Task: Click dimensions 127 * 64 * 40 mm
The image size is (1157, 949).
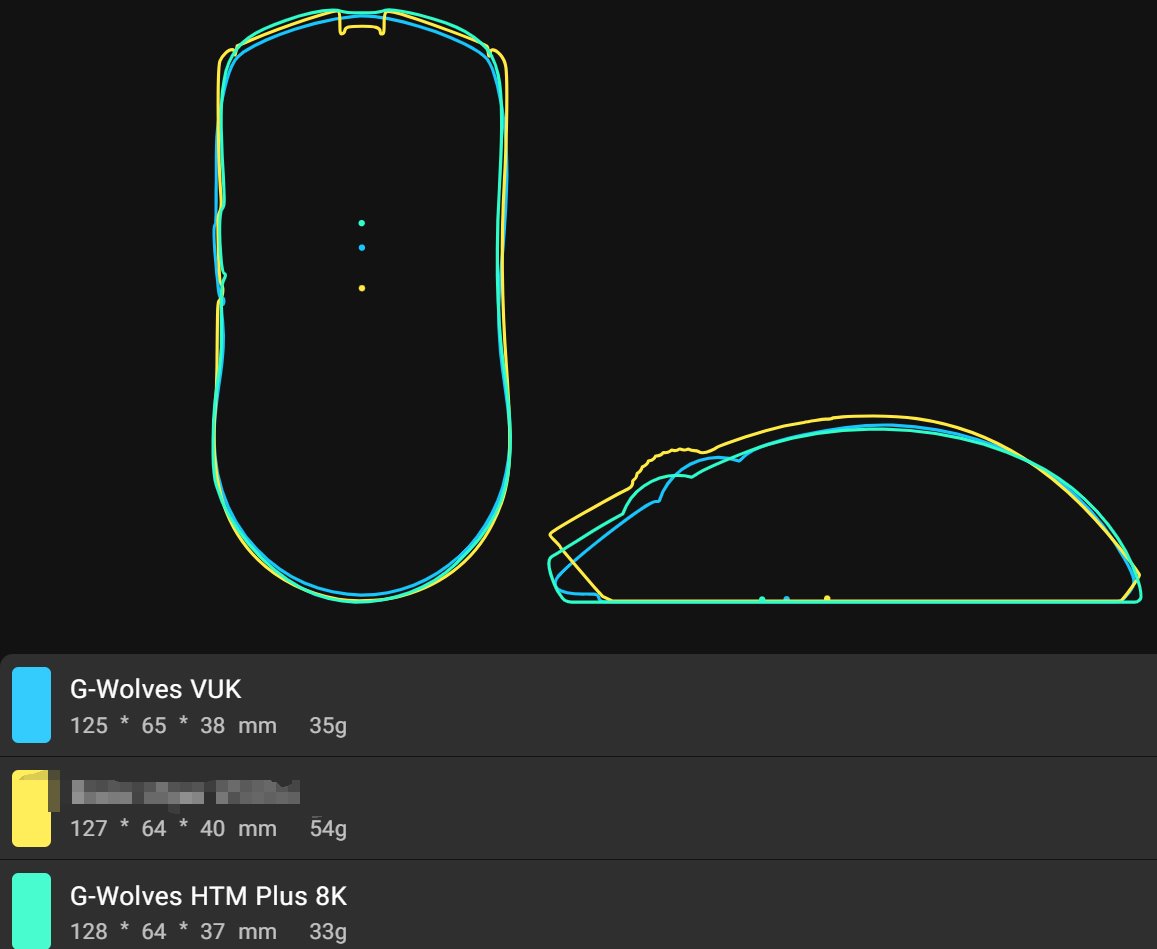Action: (x=173, y=829)
